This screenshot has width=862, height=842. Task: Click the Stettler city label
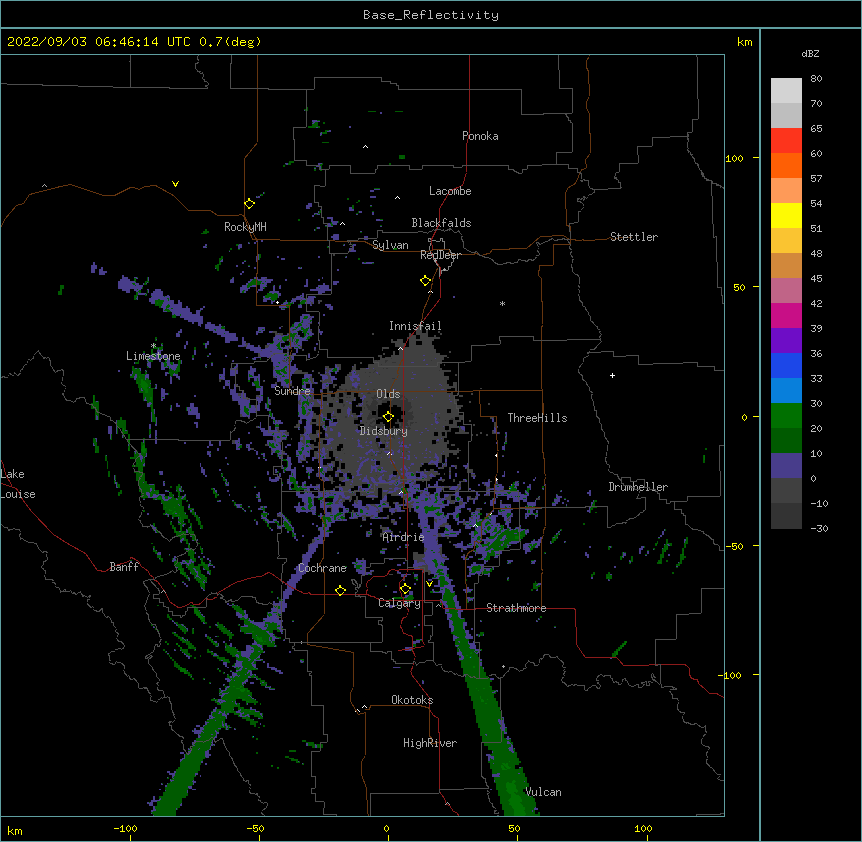(634, 237)
